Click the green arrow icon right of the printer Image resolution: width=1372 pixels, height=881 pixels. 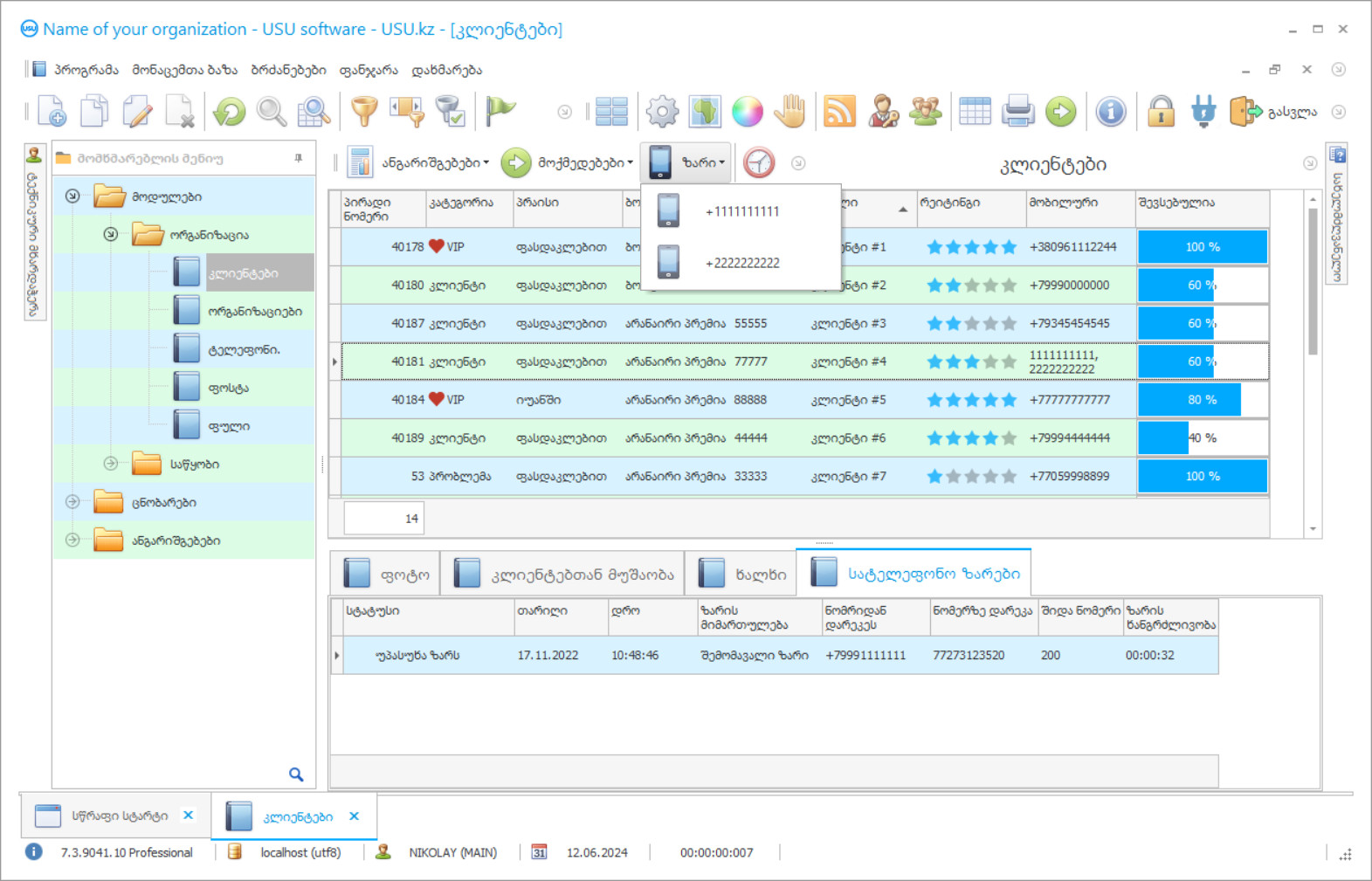coord(1061,112)
